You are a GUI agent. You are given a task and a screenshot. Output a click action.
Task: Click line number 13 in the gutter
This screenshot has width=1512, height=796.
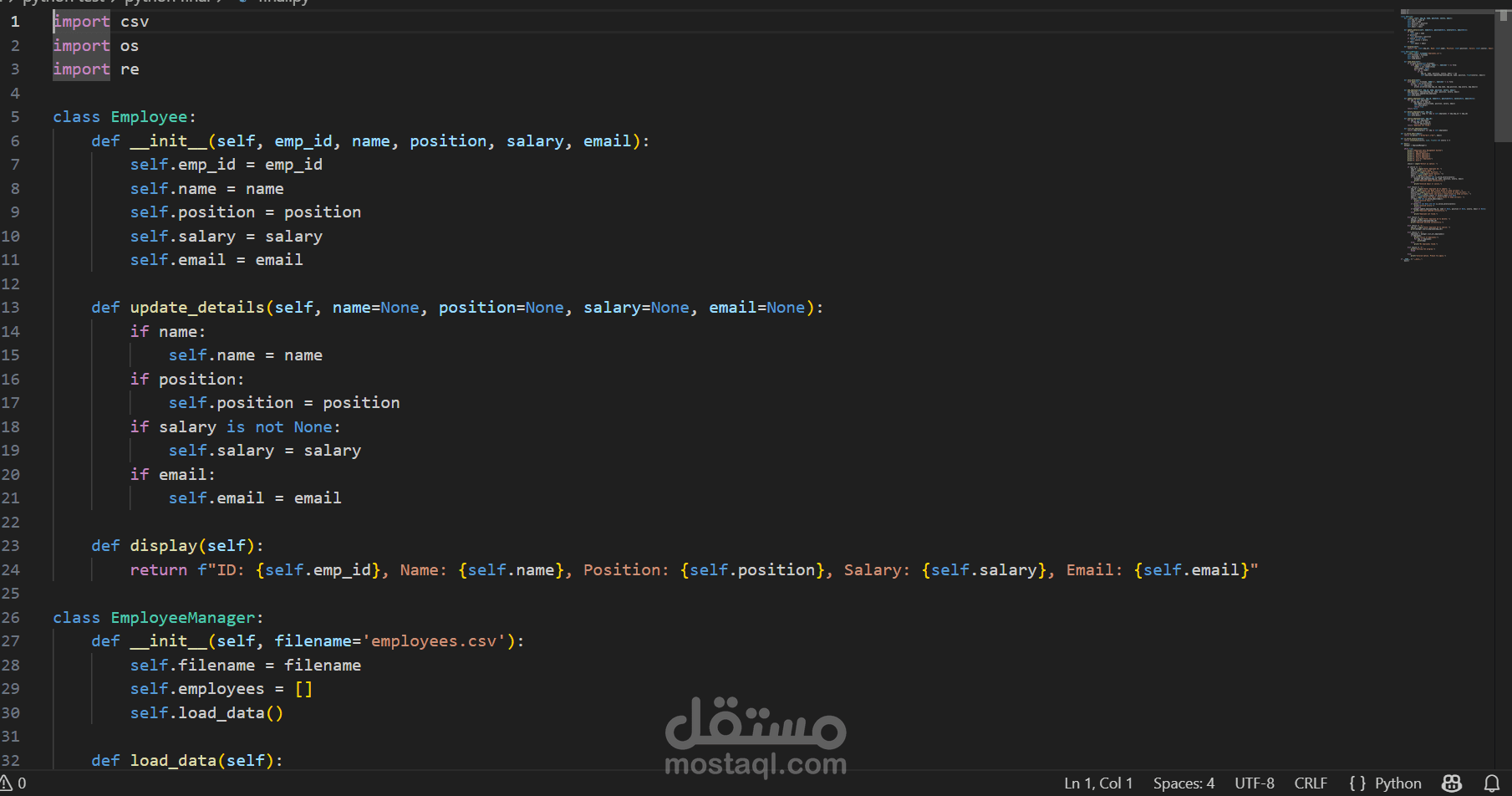(11, 308)
